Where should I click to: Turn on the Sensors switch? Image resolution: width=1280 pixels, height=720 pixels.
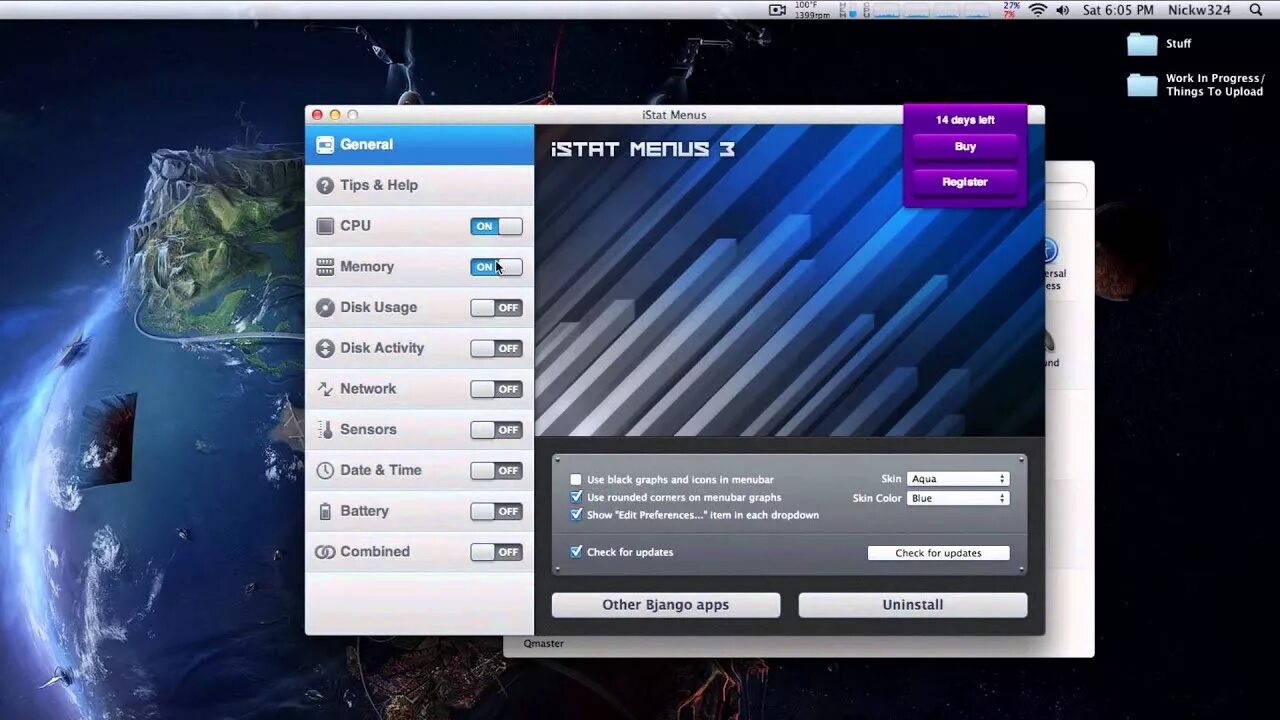click(x=496, y=430)
